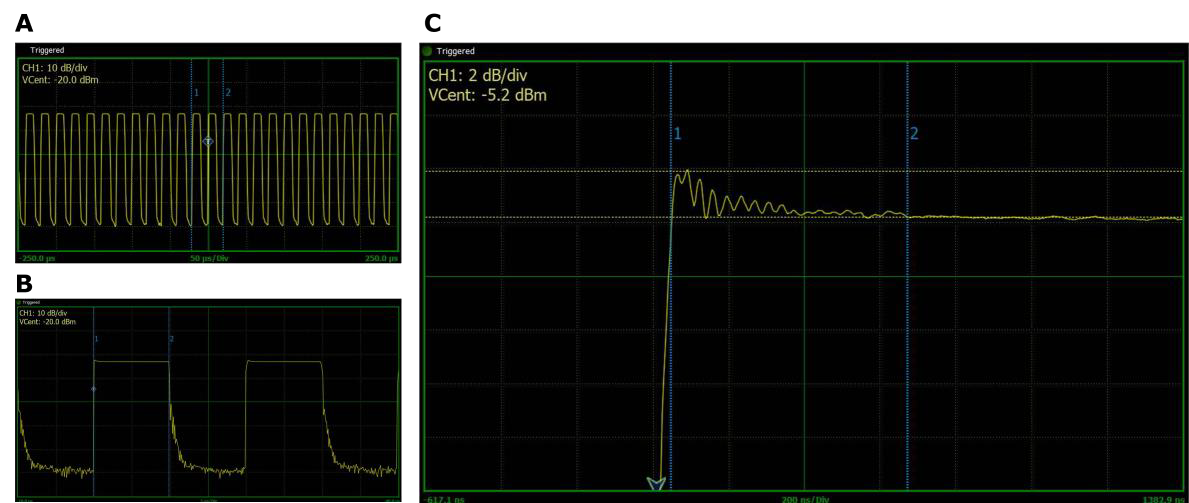Click the diamond trigger marker in top-left plot
The width and height of the screenshot is (1189, 503).
coord(208,142)
